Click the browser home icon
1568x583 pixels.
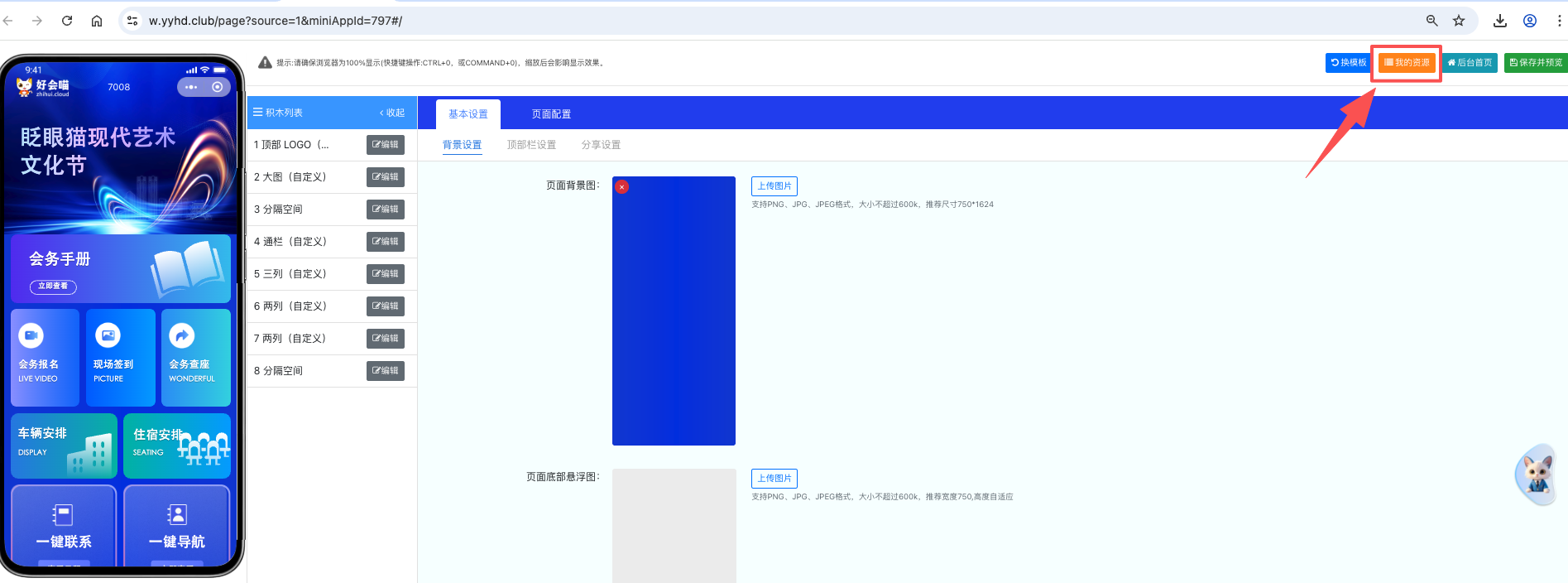(97, 21)
